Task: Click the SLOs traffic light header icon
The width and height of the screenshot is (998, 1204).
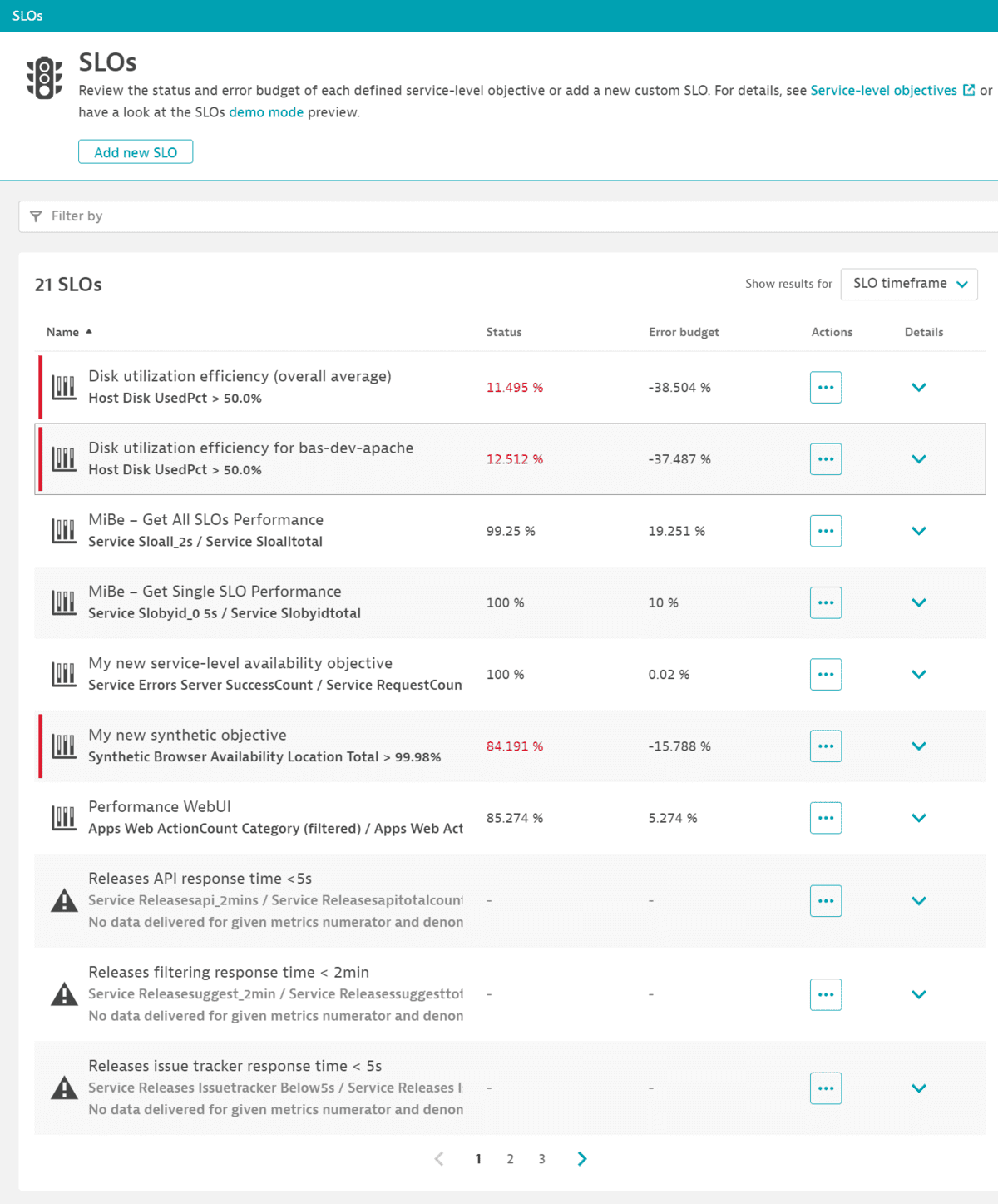Action: tap(44, 78)
